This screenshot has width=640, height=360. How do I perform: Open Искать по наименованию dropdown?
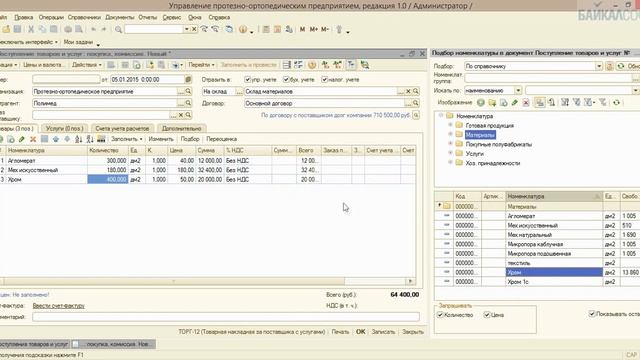(x=518, y=90)
